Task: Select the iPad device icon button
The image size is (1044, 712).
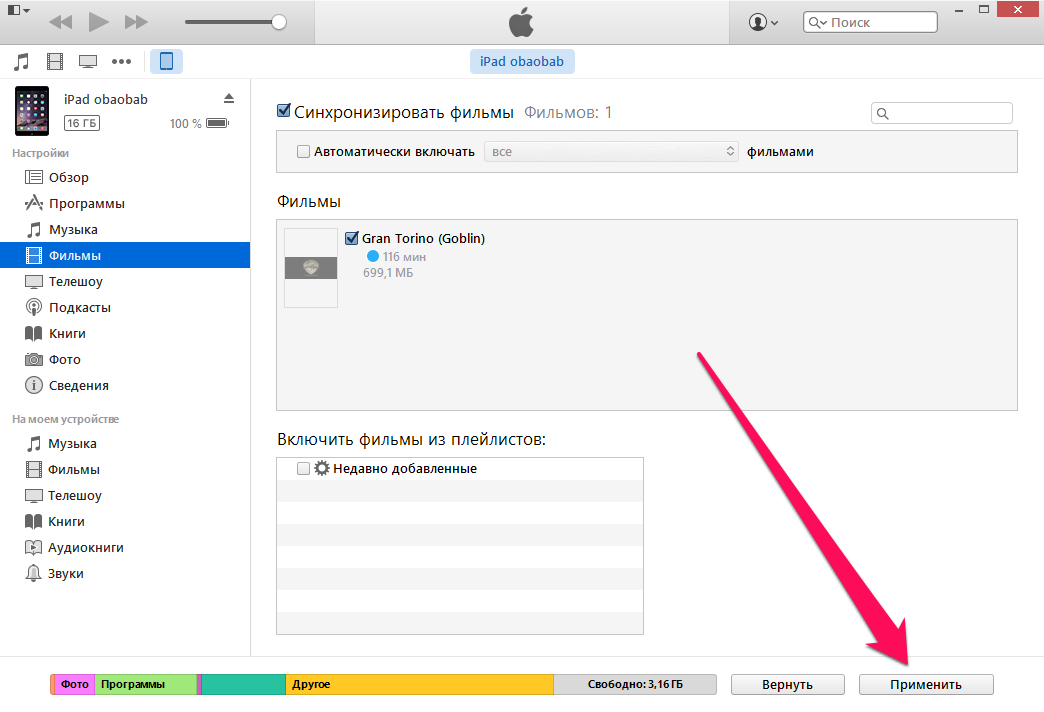Action: (x=166, y=61)
